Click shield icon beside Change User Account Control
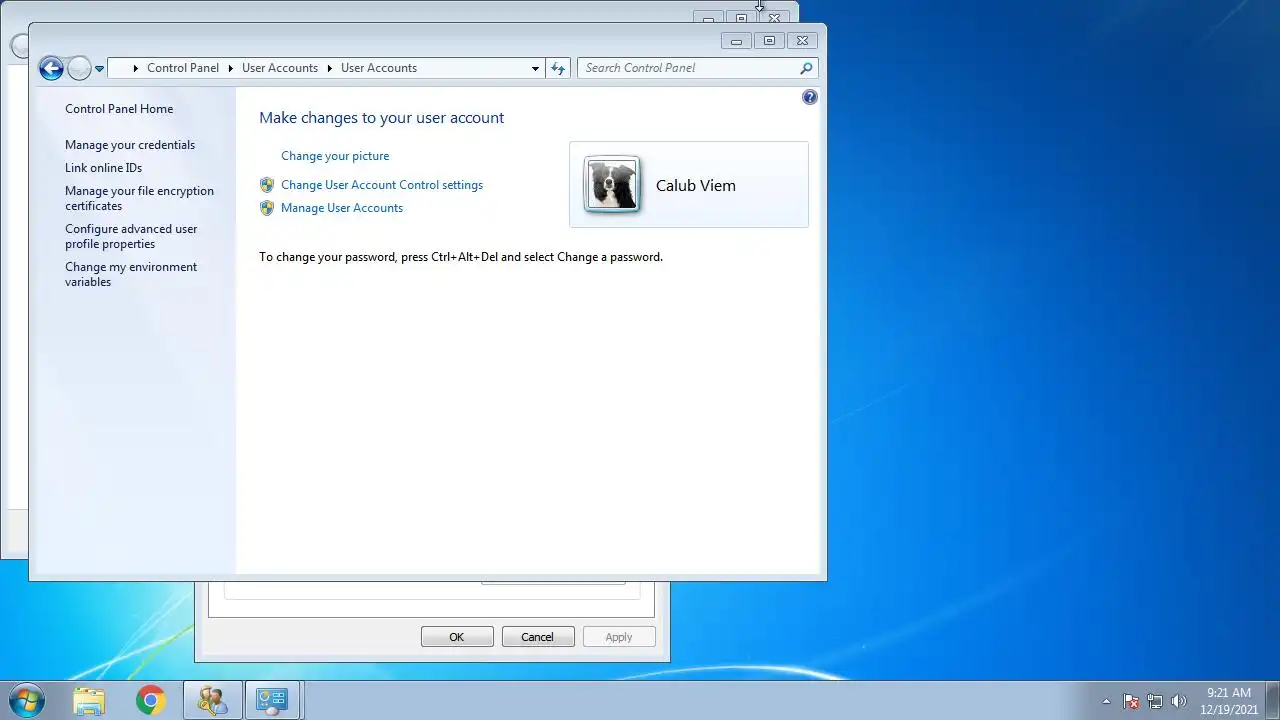This screenshot has height=720, width=1280. pyautogui.click(x=267, y=185)
